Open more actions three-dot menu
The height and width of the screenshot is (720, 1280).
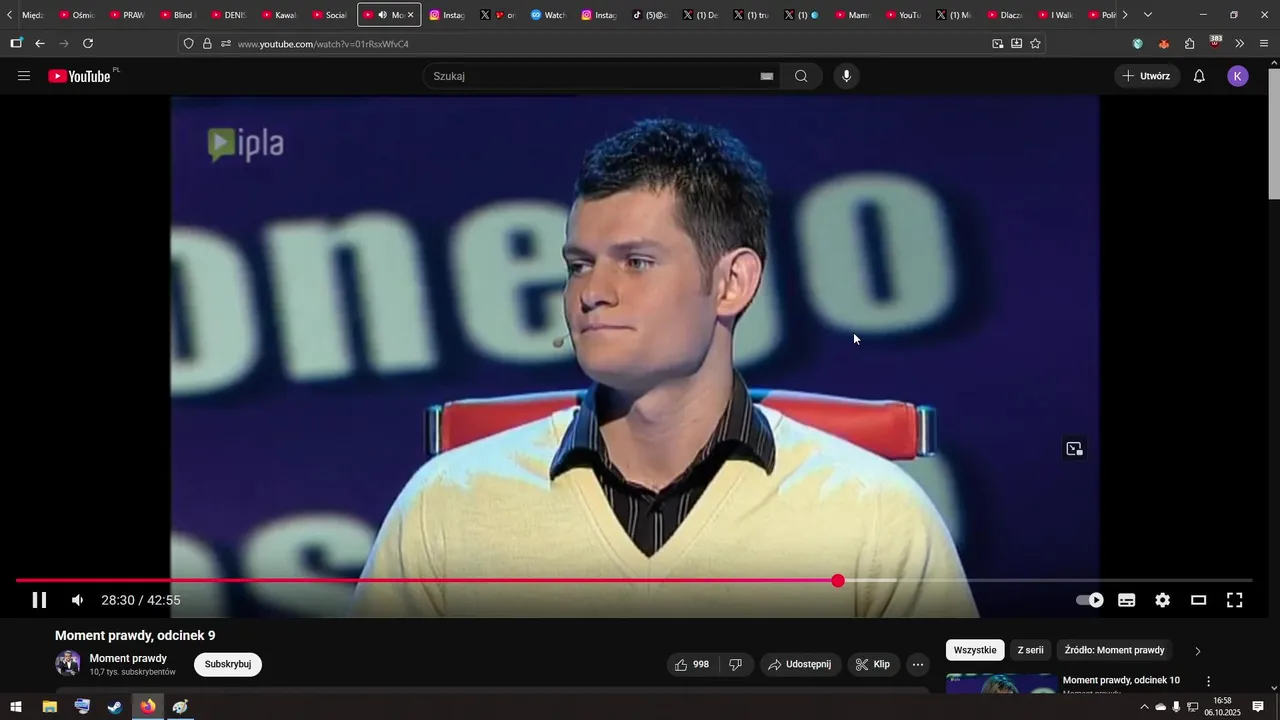[918, 664]
